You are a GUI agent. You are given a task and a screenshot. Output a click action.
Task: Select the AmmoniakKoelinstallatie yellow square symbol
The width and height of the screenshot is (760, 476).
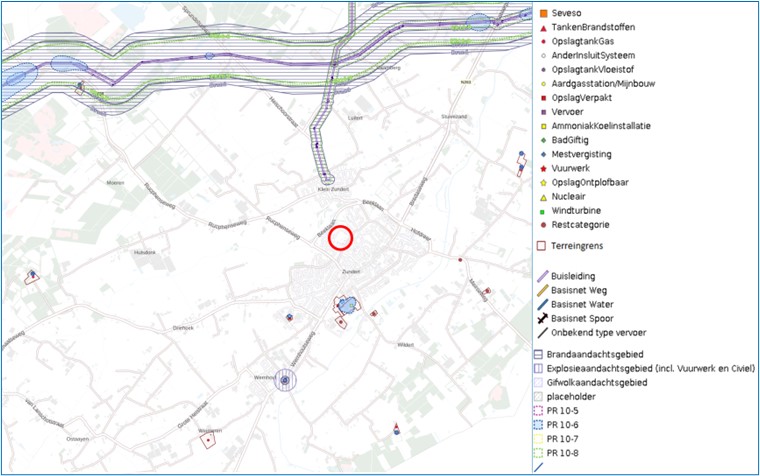pyautogui.click(x=543, y=126)
